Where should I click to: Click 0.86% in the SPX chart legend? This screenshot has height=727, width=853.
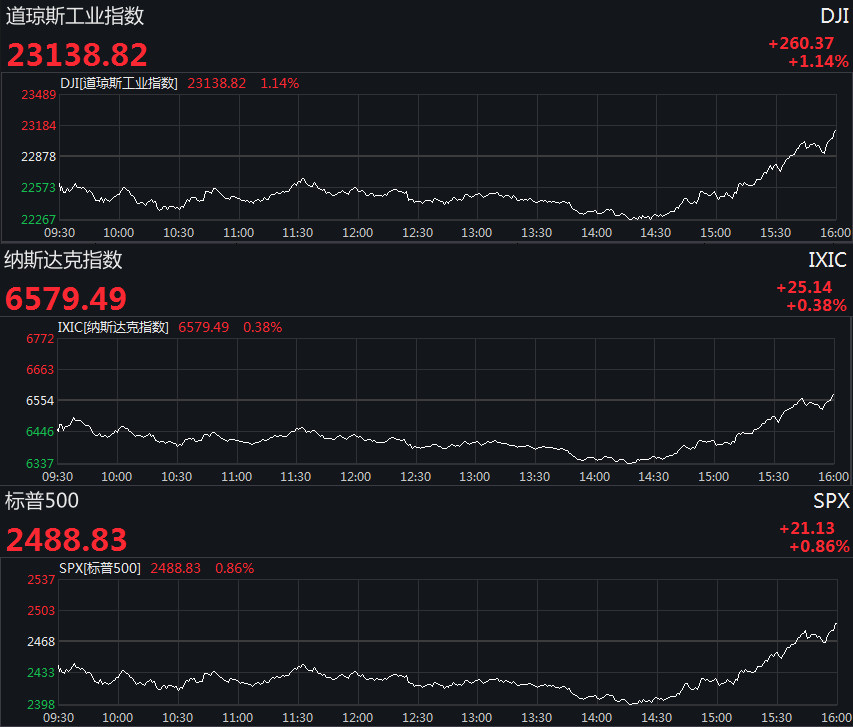(x=234, y=568)
